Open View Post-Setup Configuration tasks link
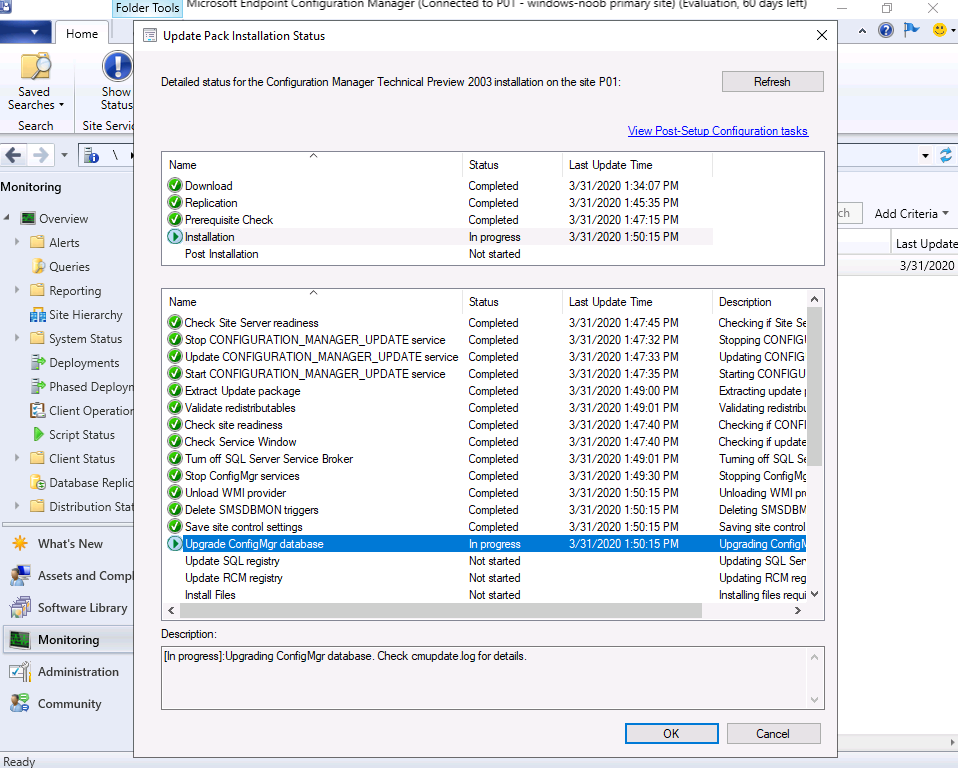This screenshot has height=768, width=958. click(x=718, y=131)
